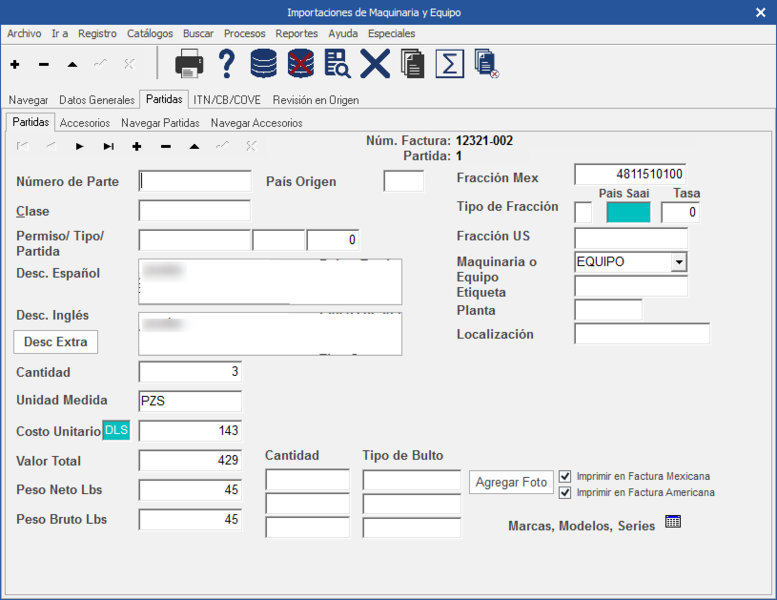The height and width of the screenshot is (600, 777).
Task: Click the delete record minus icon in main toolbar
Action: 44,64
